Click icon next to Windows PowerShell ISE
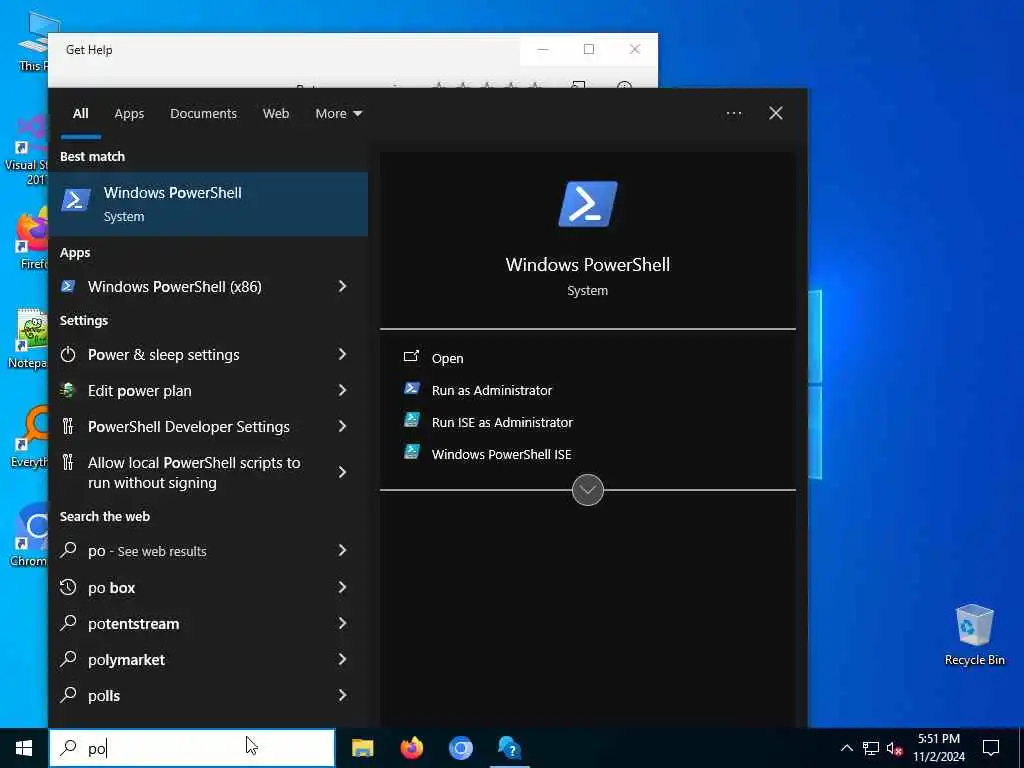 point(411,452)
